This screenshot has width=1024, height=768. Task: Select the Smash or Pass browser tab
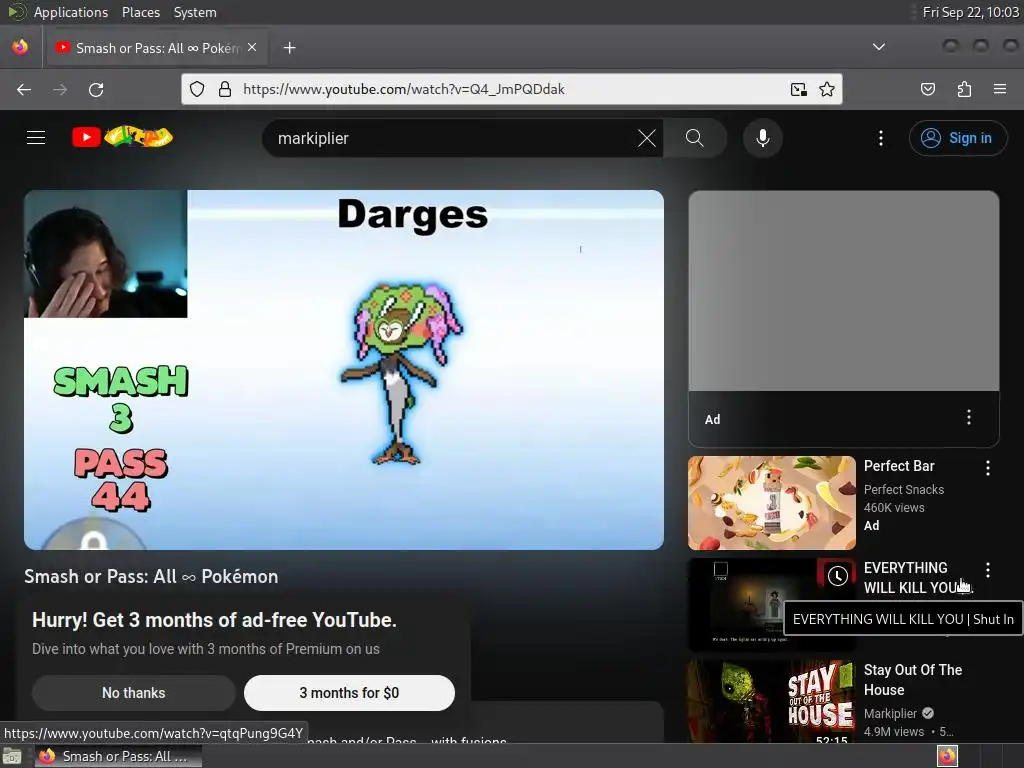(x=155, y=48)
